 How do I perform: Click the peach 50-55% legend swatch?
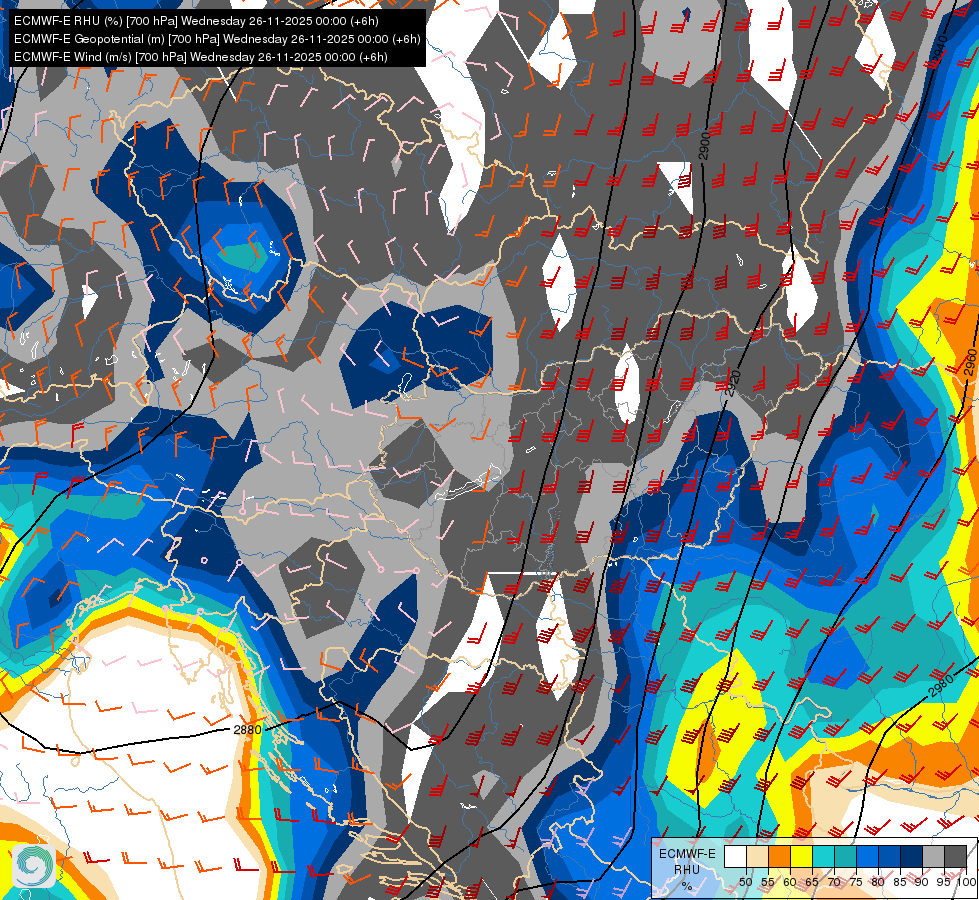[757, 856]
